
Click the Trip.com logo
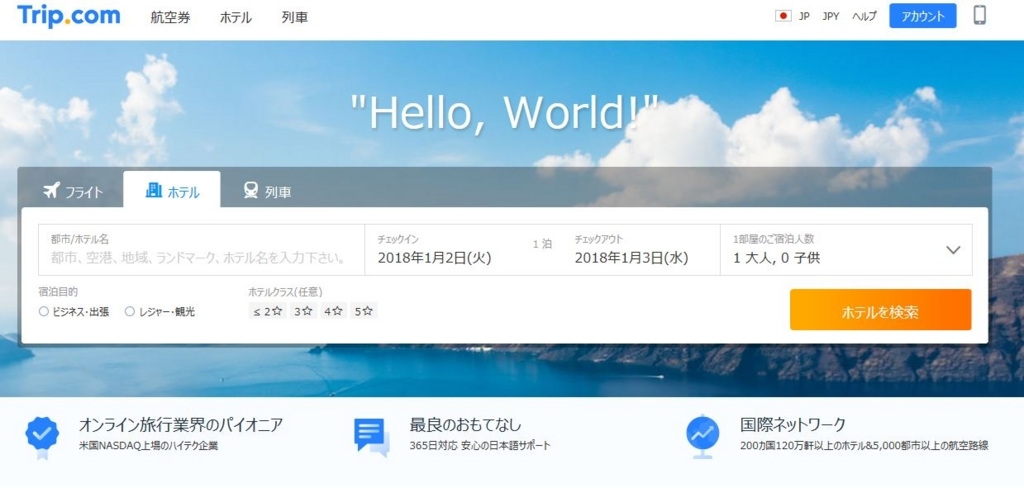[69, 16]
